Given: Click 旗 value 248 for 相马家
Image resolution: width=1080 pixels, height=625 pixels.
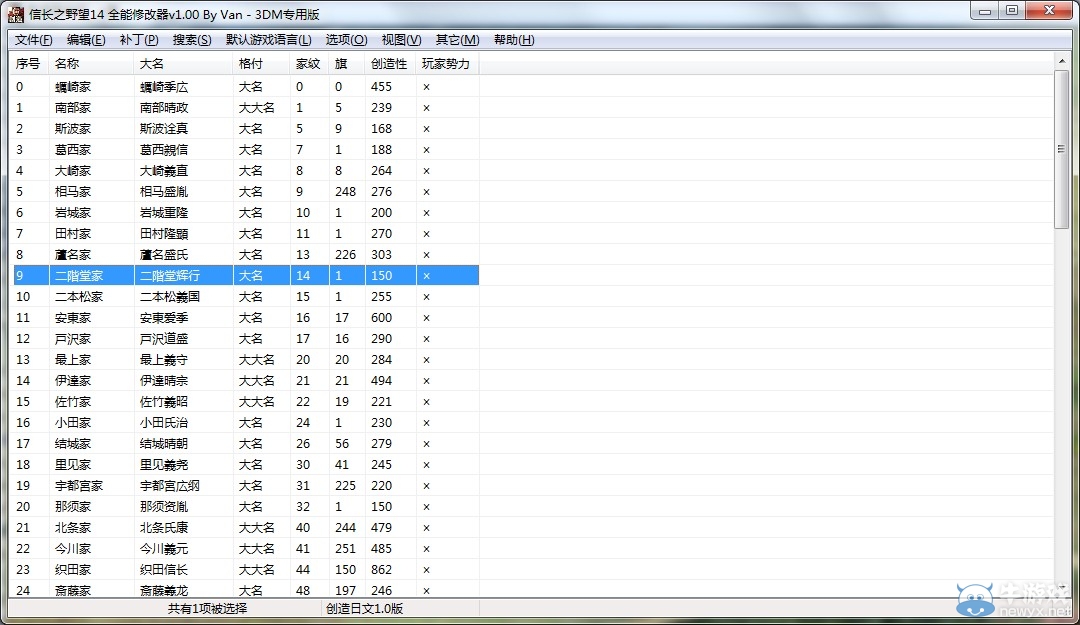Looking at the screenshot, I should click(x=346, y=192).
